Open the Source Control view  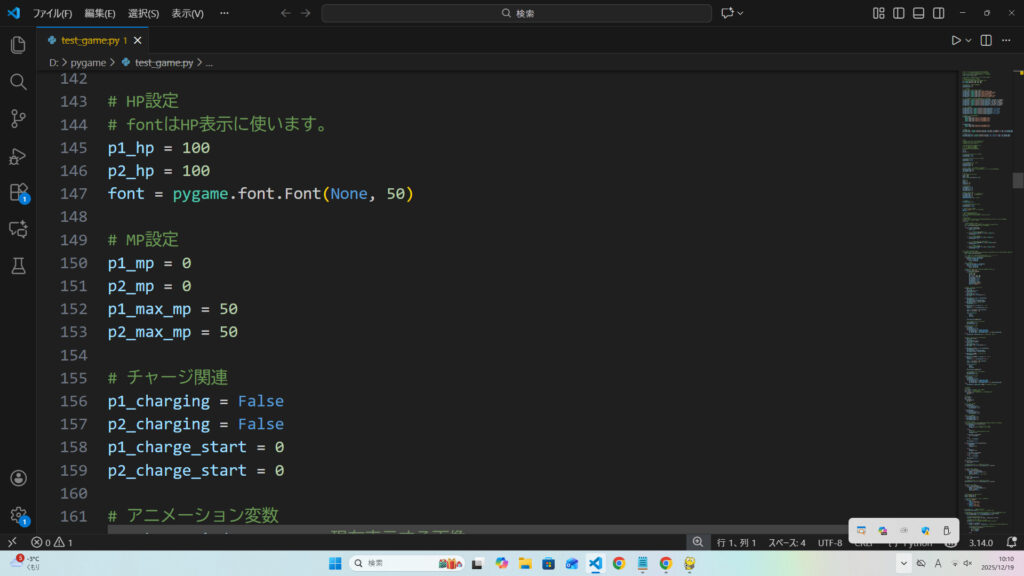pos(18,119)
